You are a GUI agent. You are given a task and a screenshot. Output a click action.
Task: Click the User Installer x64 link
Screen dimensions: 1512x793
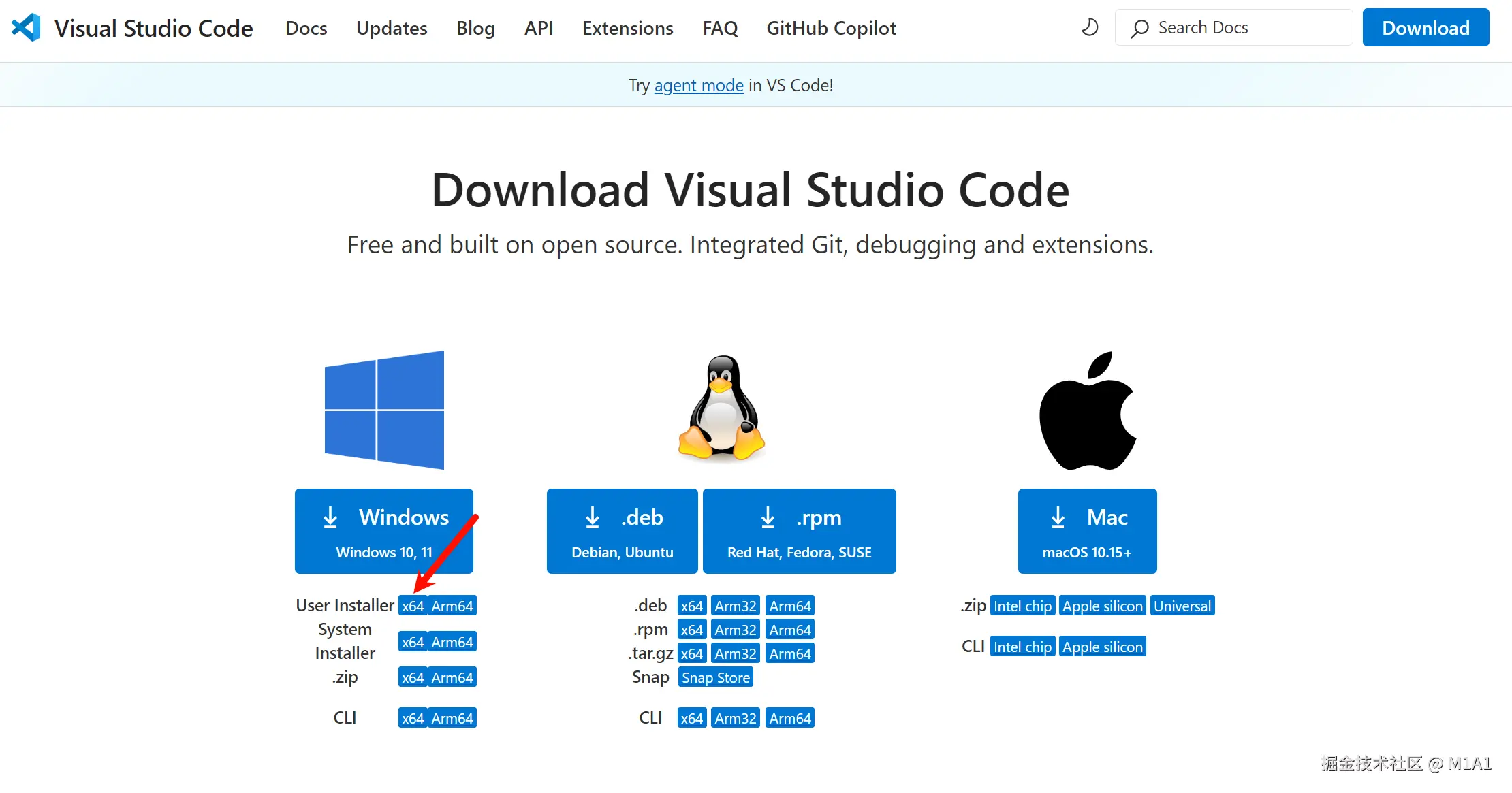413,606
